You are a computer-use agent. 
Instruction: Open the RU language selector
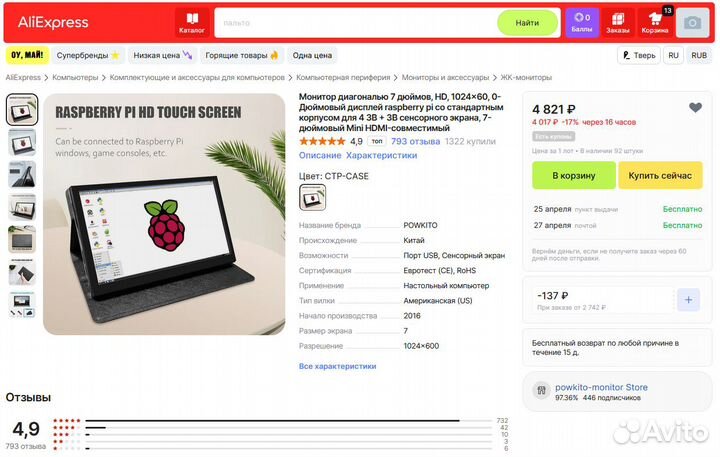coord(673,55)
